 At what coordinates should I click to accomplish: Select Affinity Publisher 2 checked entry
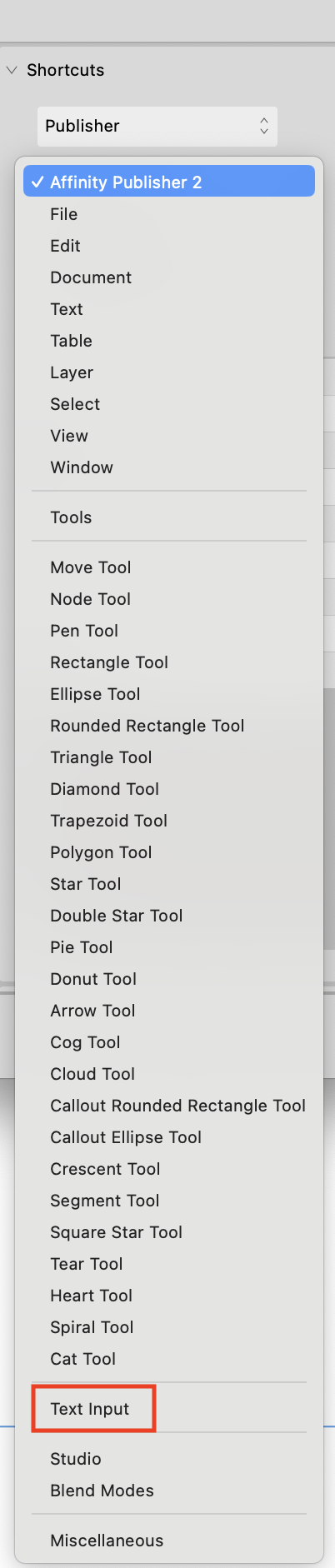169,182
